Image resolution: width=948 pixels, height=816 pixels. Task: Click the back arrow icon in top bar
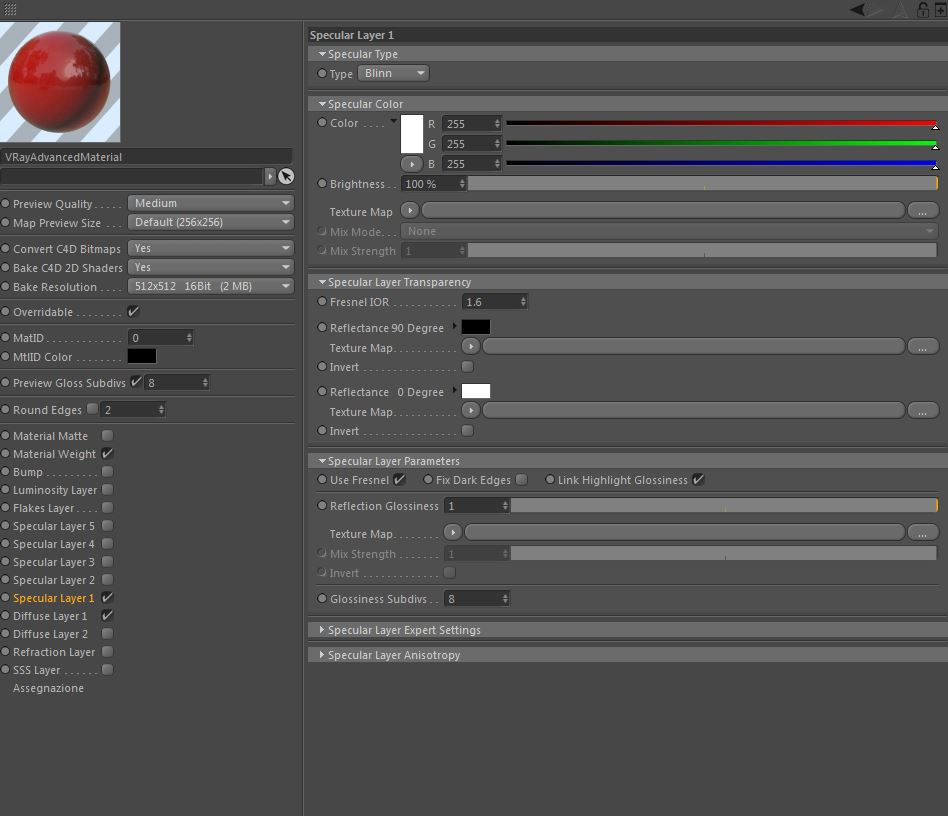click(857, 9)
